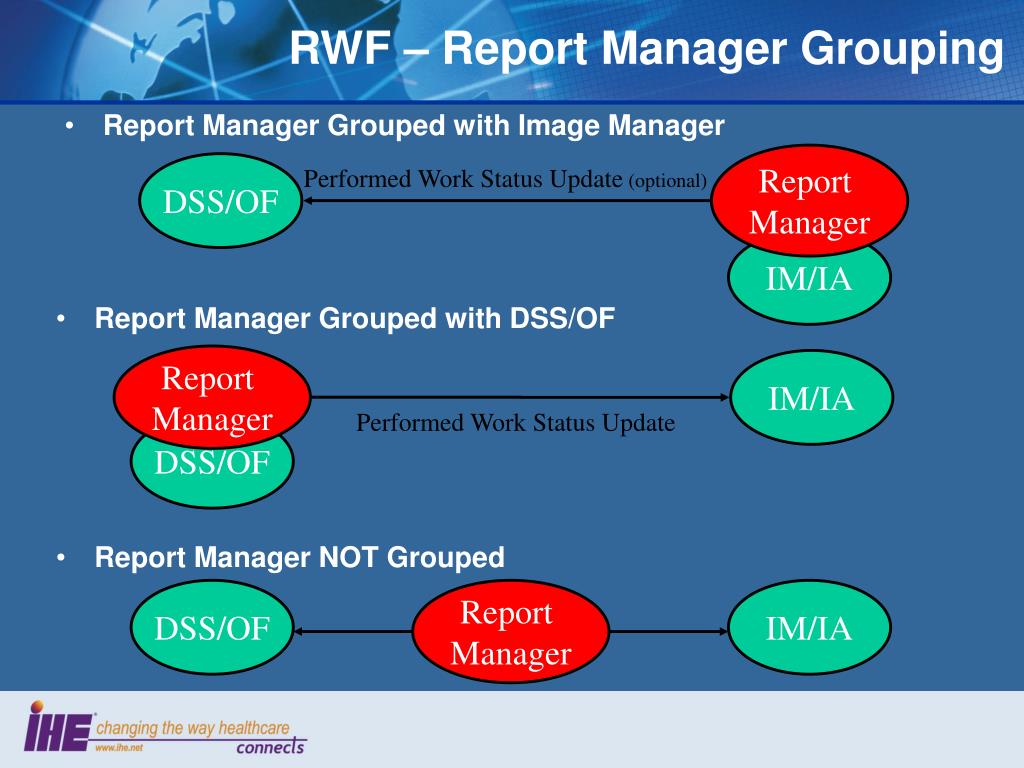Click the slide title "RWF – Report Manager Grouping"
Screen dimensions: 1024x768
pyautogui.click(x=647, y=48)
